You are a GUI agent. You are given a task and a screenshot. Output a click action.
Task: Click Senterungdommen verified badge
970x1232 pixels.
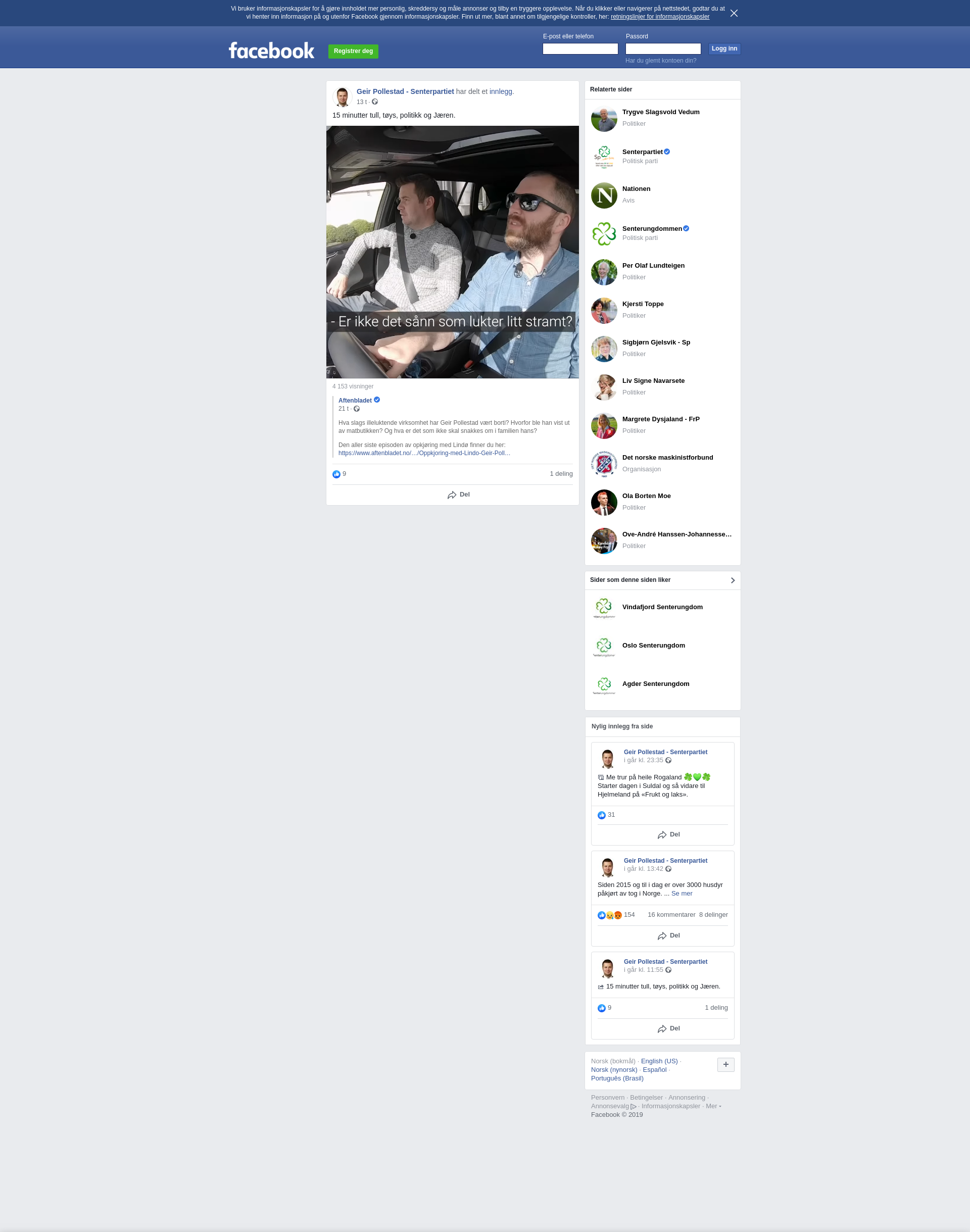tap(686, 228)
